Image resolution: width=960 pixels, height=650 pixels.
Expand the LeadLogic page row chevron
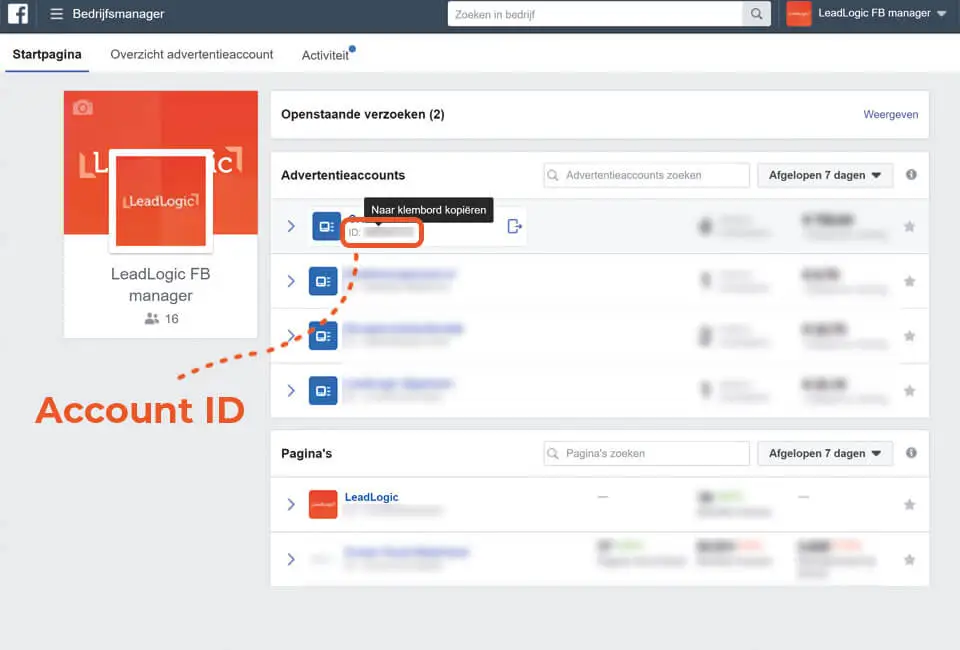point(291,505)
